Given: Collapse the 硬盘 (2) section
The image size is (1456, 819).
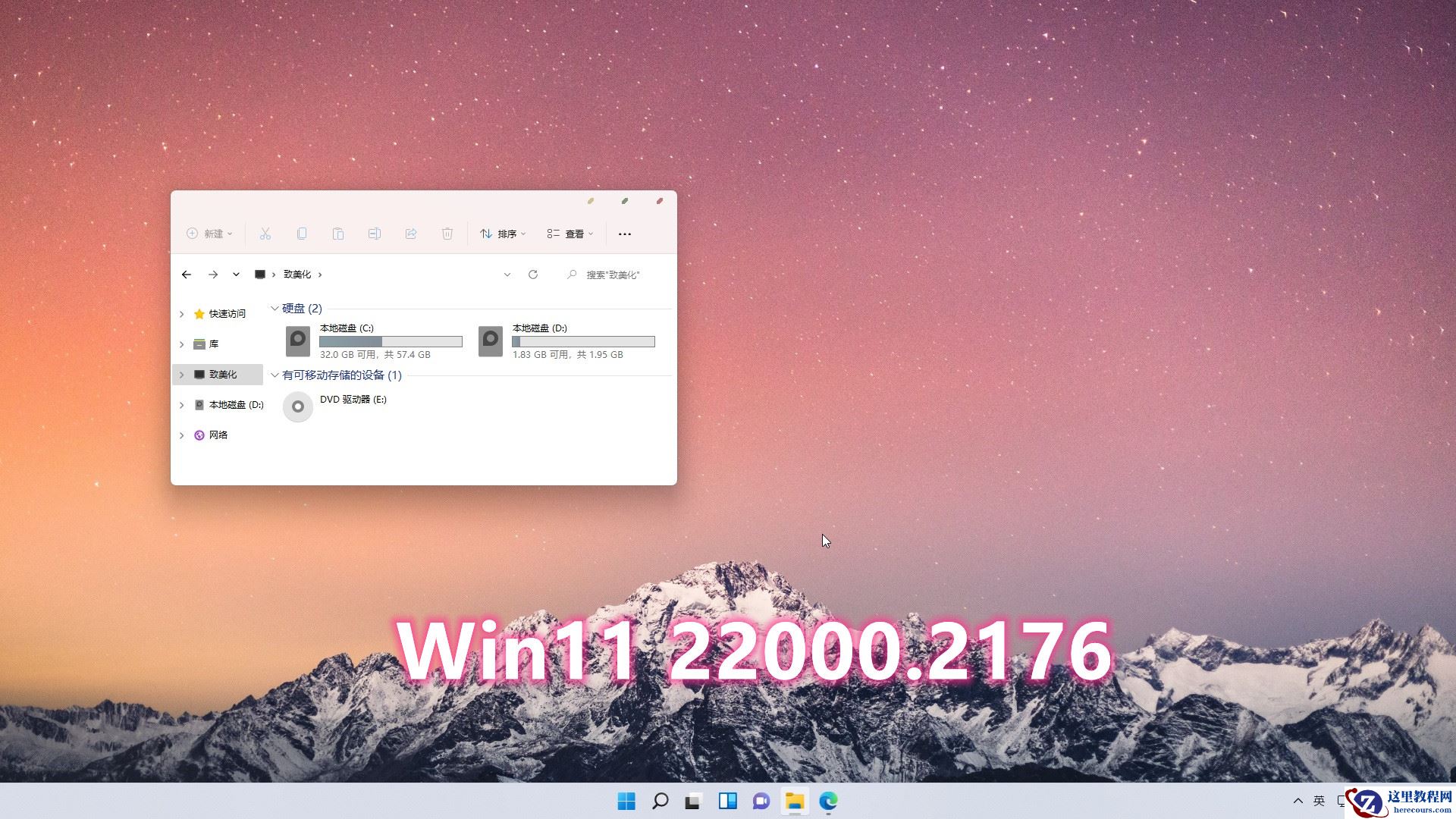Looking at the screenshot, I should (x=275, y=309).
